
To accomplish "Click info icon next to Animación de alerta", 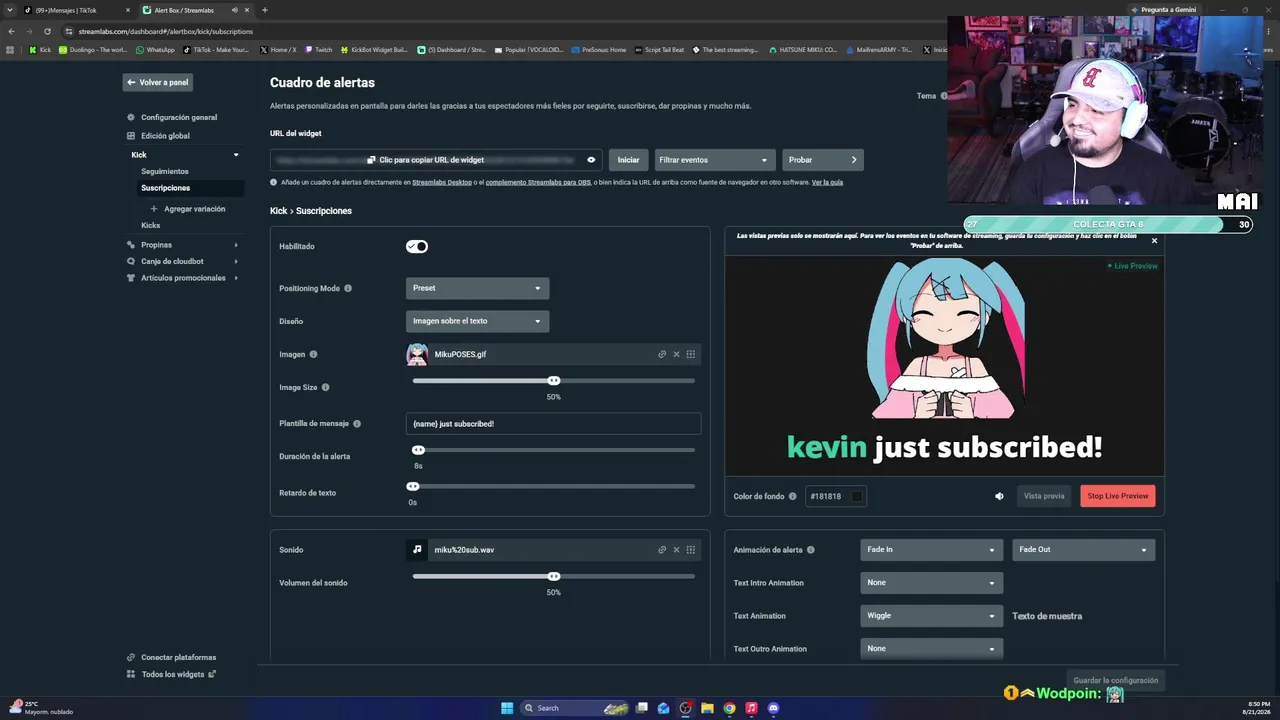I will (x=811, y=550).
